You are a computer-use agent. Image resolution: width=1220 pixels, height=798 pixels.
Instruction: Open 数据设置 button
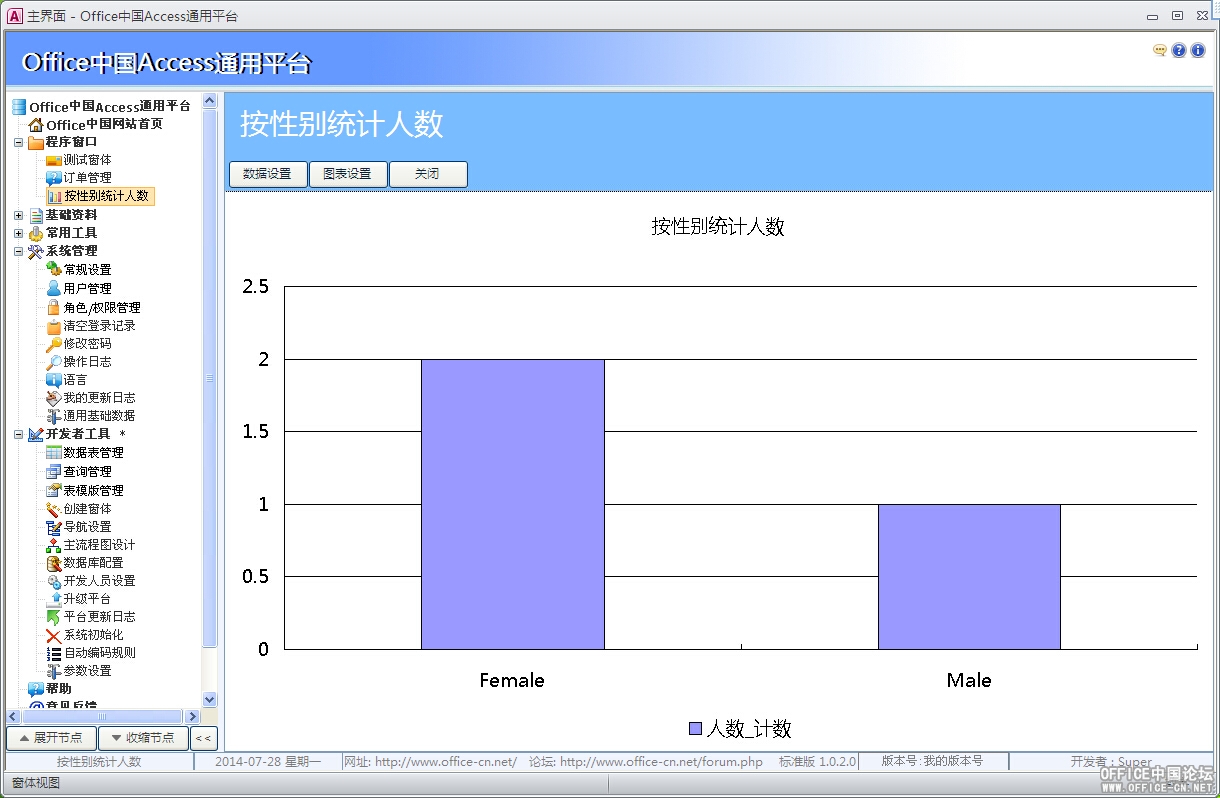(x=268, y=174)
